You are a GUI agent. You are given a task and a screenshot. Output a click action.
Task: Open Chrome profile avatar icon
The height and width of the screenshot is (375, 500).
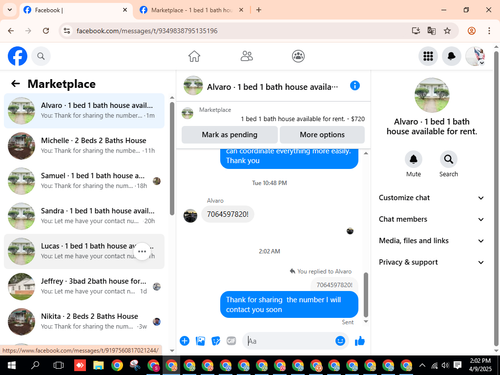[x=471, y=31]
